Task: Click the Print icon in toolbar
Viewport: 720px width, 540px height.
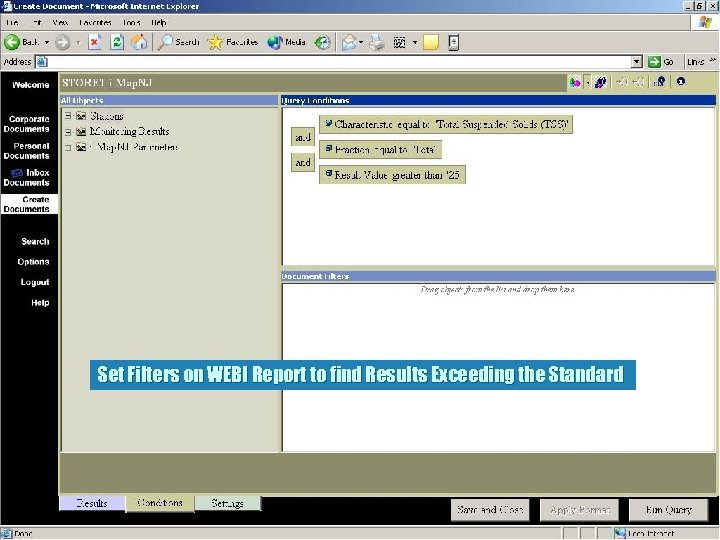Action: [x=377, y=42]
